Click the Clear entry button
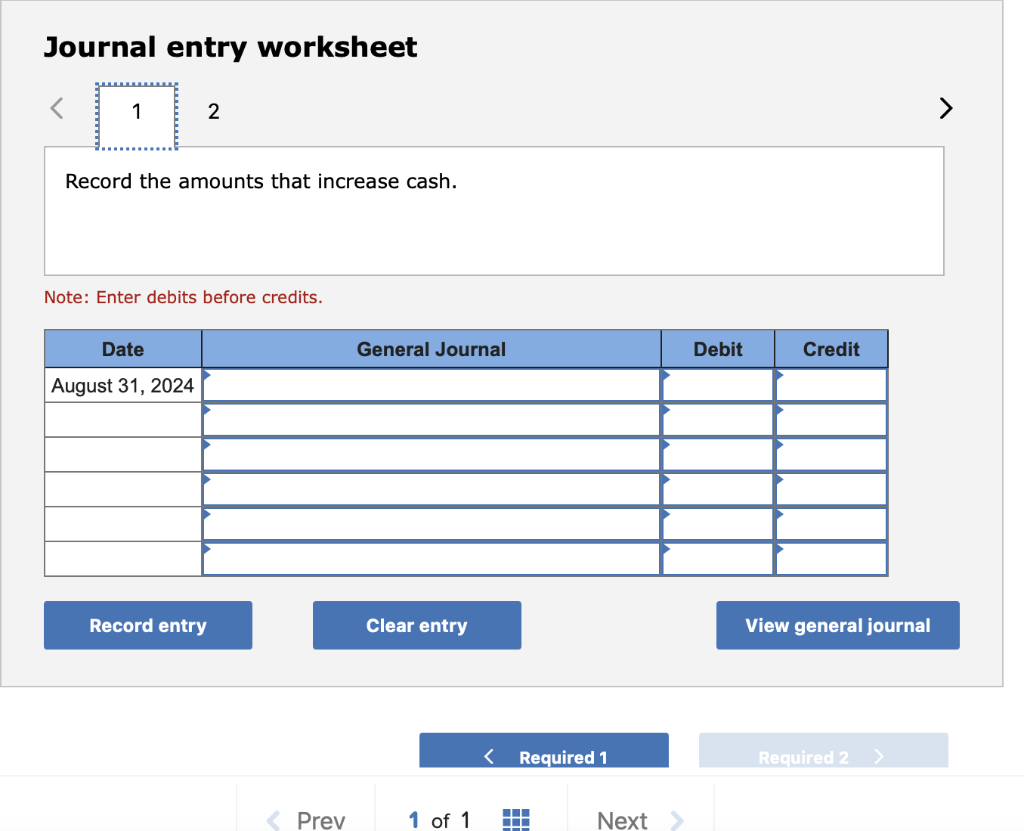 tap(417, 625)
